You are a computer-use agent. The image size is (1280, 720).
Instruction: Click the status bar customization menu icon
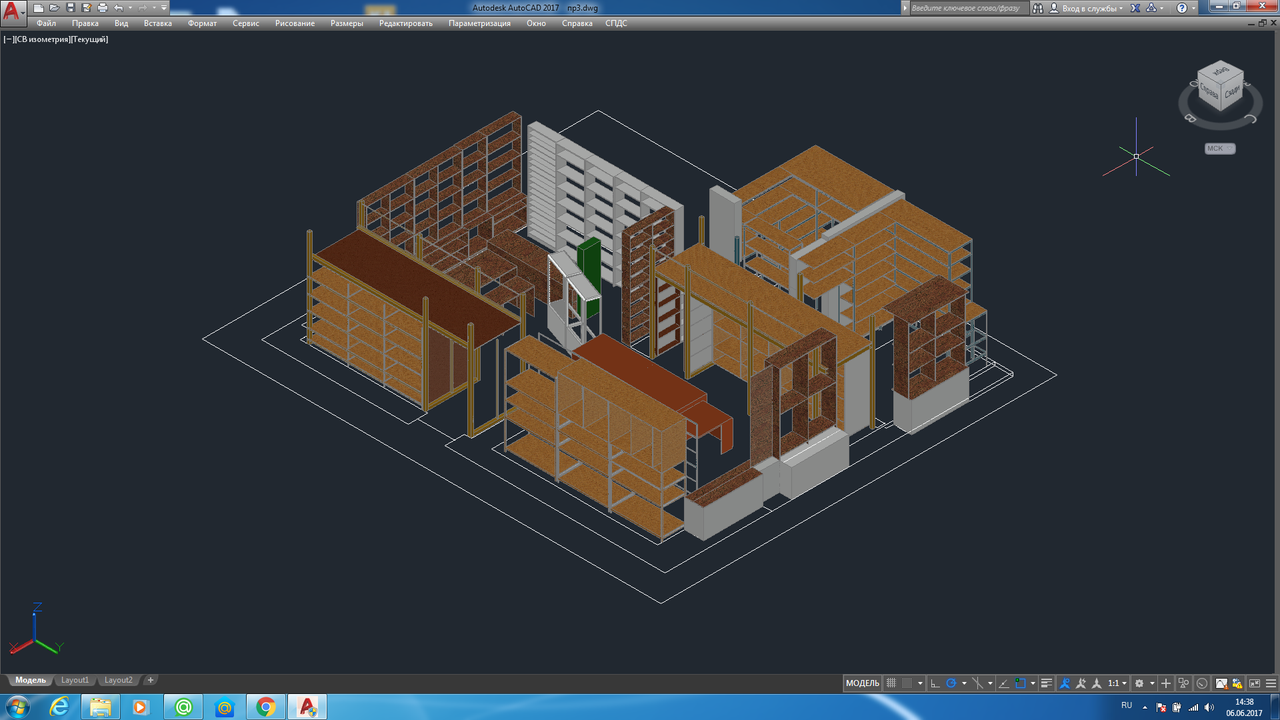(1271, 683)
